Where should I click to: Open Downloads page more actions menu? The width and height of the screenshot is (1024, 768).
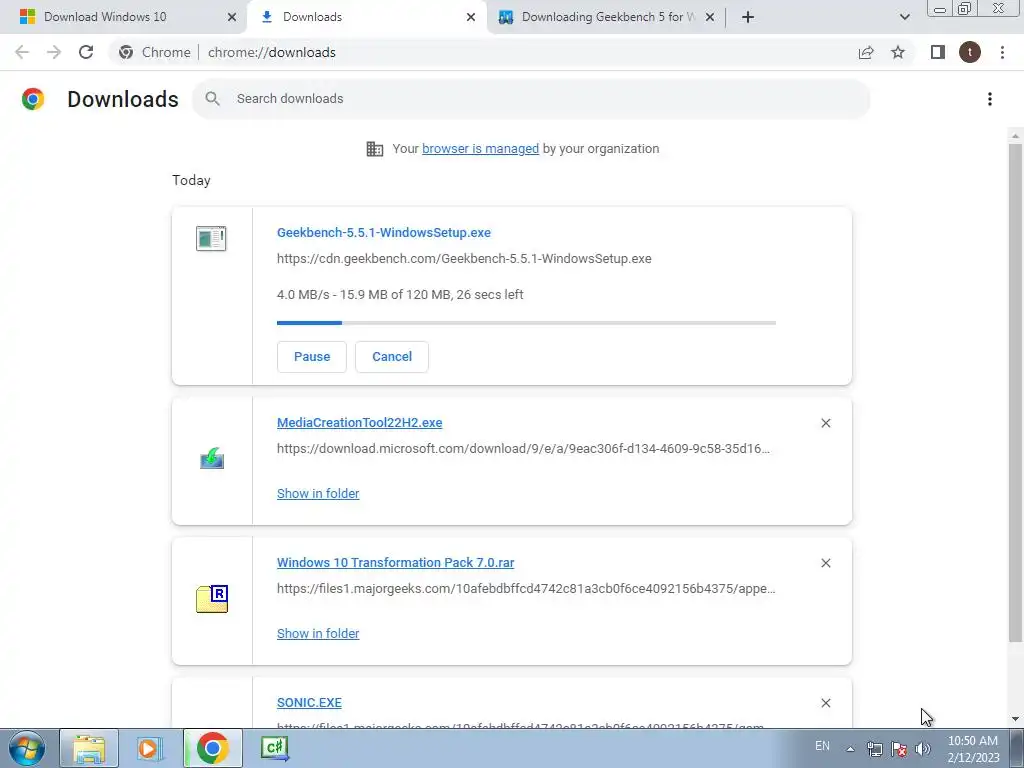[x=990, y=99]
